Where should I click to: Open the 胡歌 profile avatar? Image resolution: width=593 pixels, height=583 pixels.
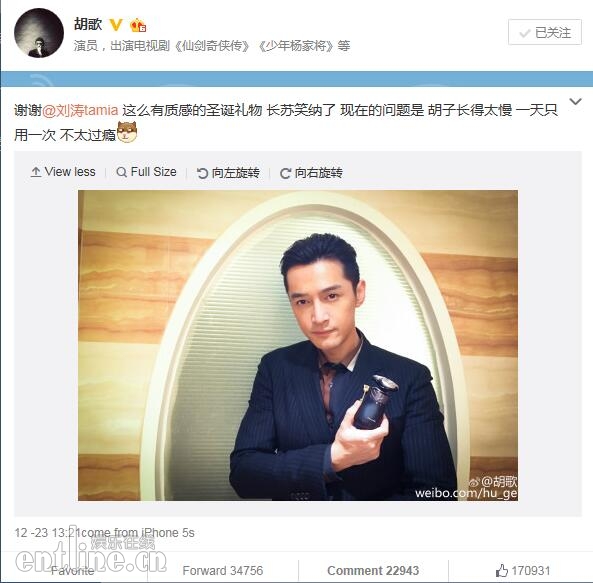[x=39, y=33]
